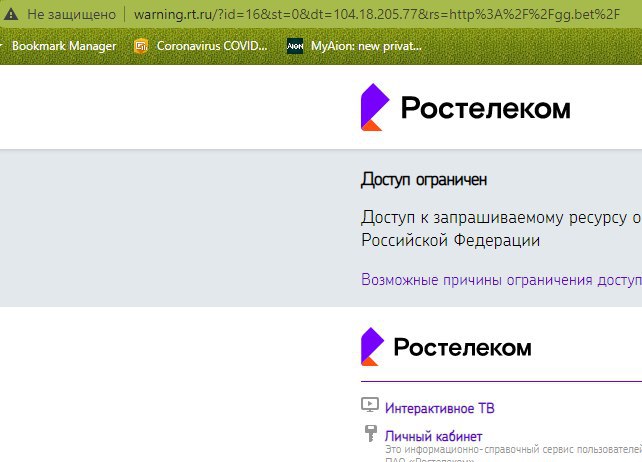Click the 'Российской Федерации' text line

click(450, 240)
